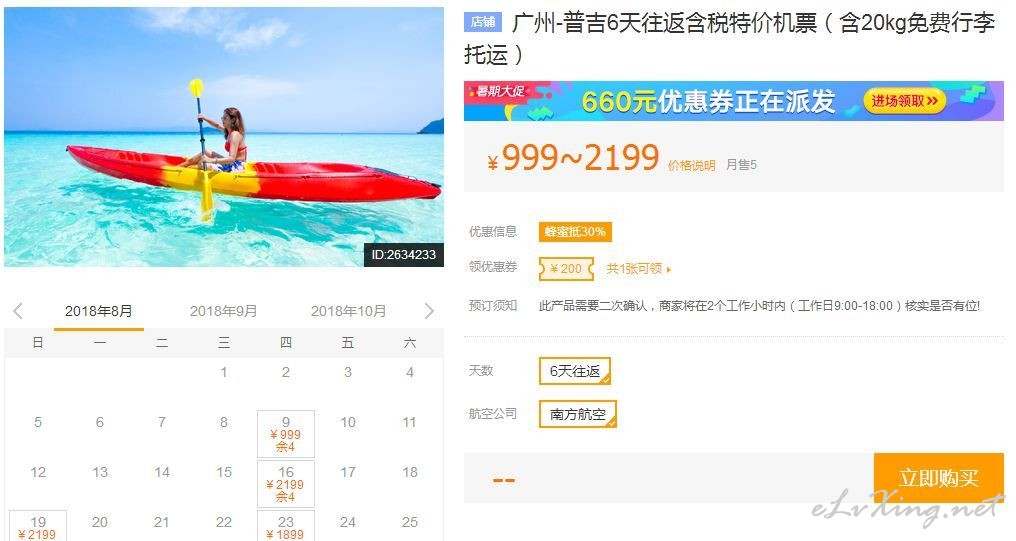This screenshot has width=1016, height=541.
Task: Expand 共1张可领 coupon list
Action: [638, 268]
